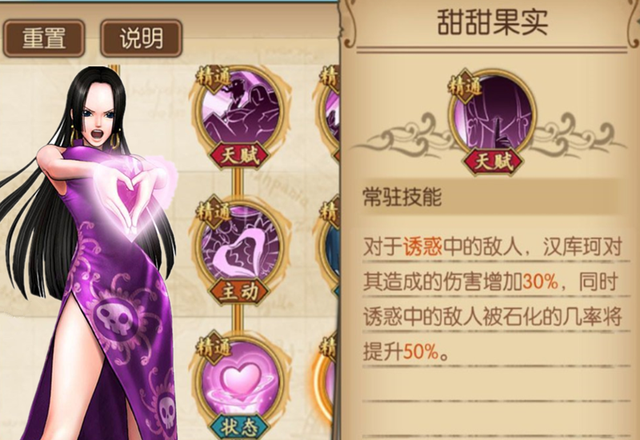Open the 说明 description button
Screen dimensions: 640x440
(141, 38)
